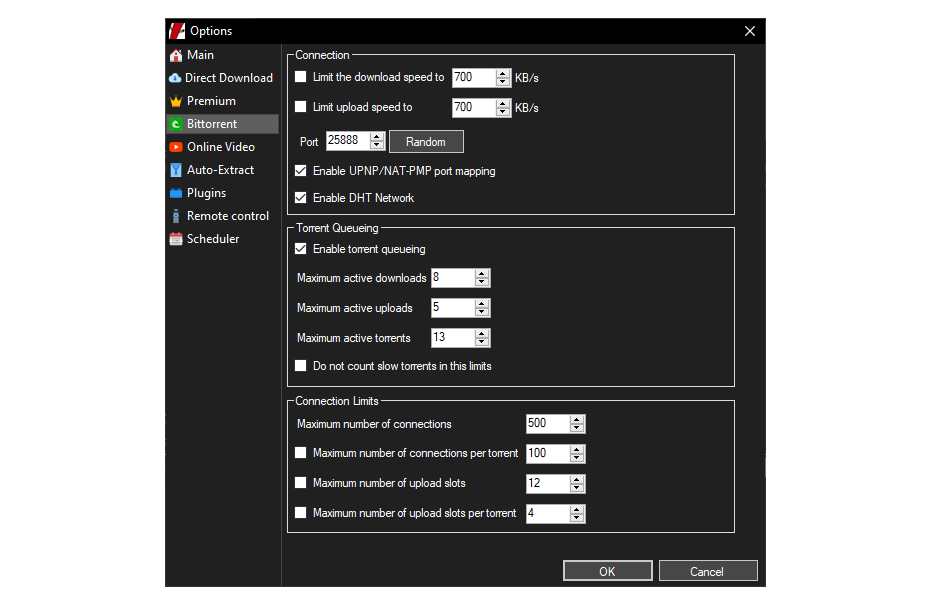Click the Remote control icon
This screenshot has width=932, height=611.
pos(176,216)
